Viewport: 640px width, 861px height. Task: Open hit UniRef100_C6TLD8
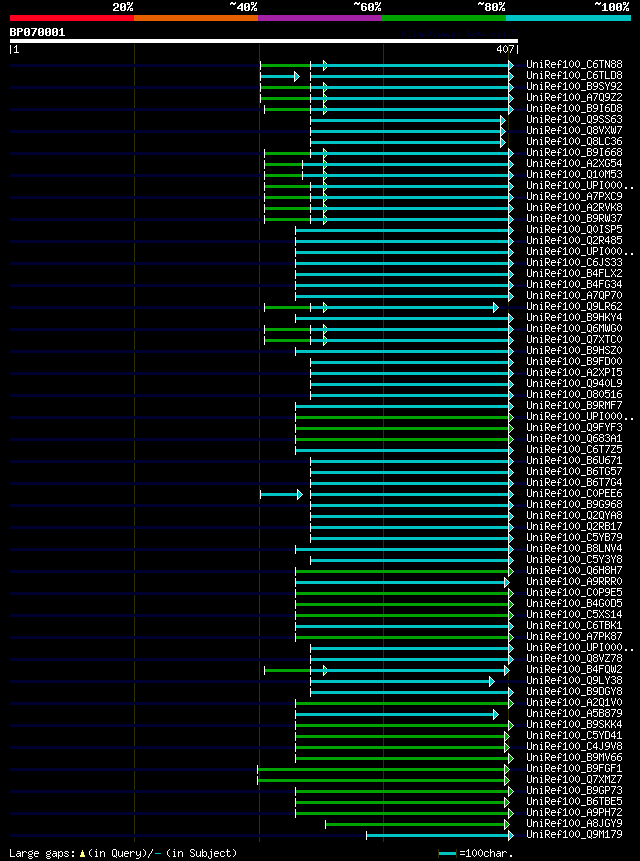[x=574, y=75]
